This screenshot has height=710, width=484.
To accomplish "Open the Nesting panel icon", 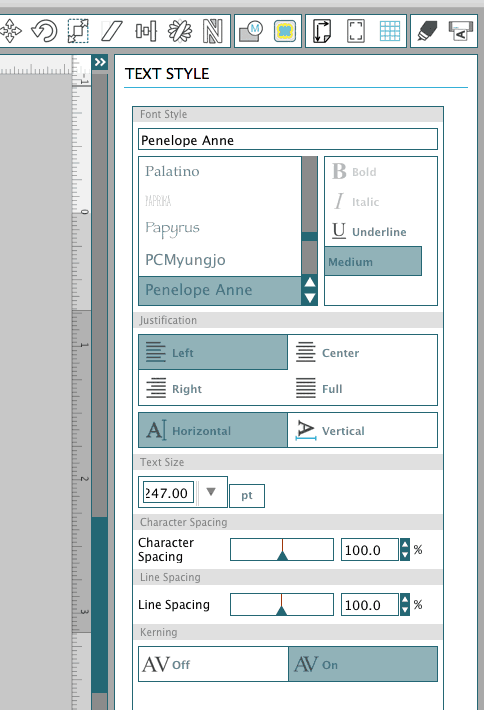I will tap(212, 31).
